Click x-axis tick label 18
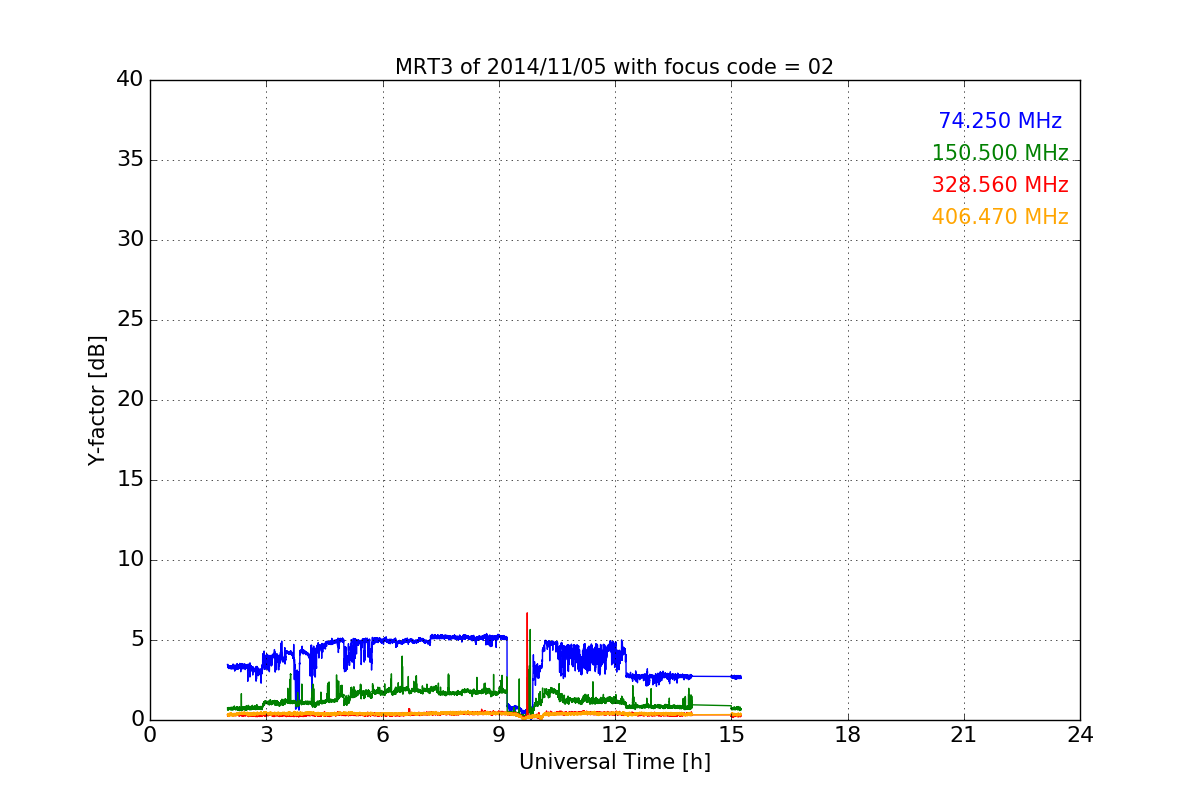 coord(848,735)
